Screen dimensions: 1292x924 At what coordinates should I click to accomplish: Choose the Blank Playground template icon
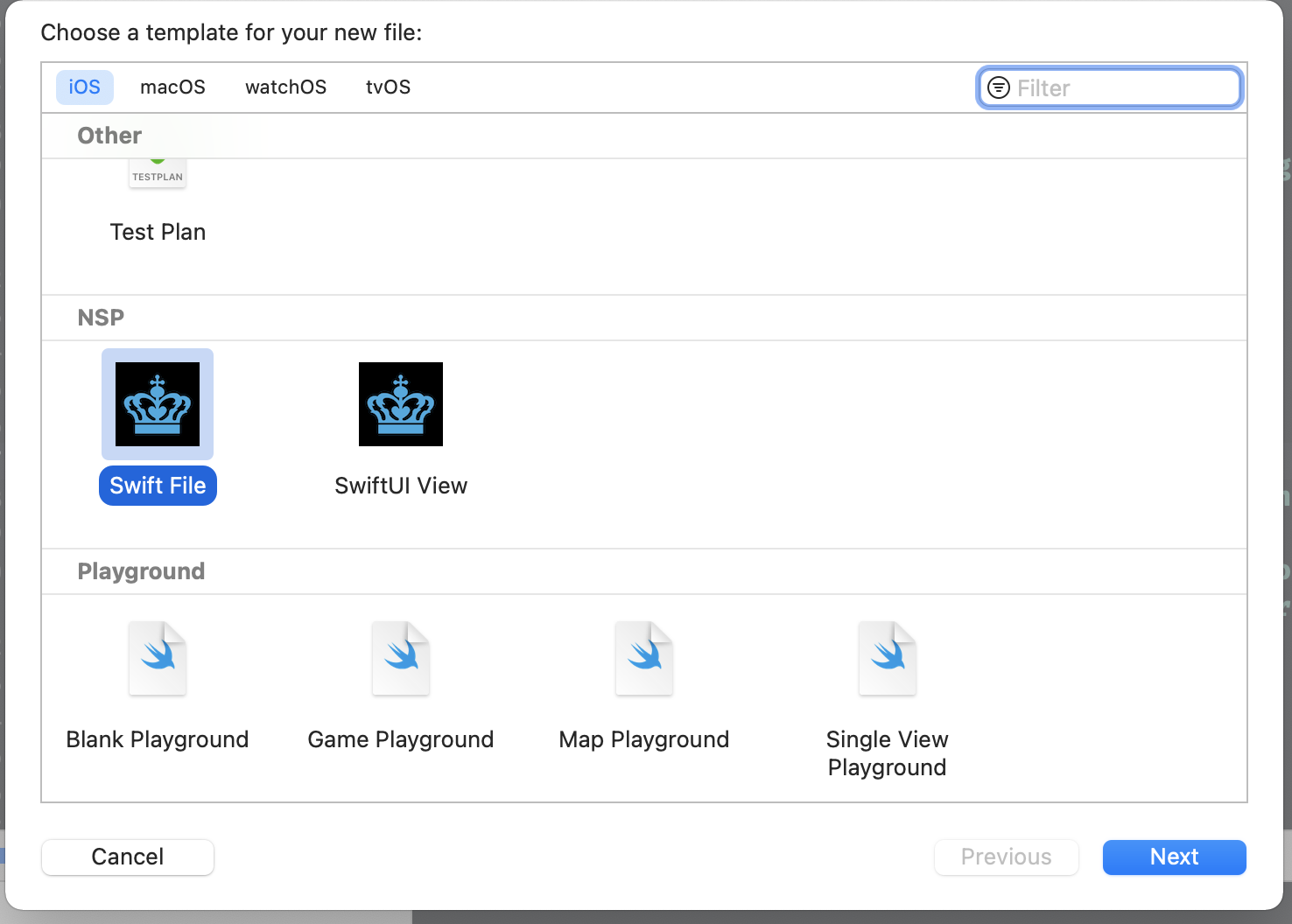(x=158, y=658)
